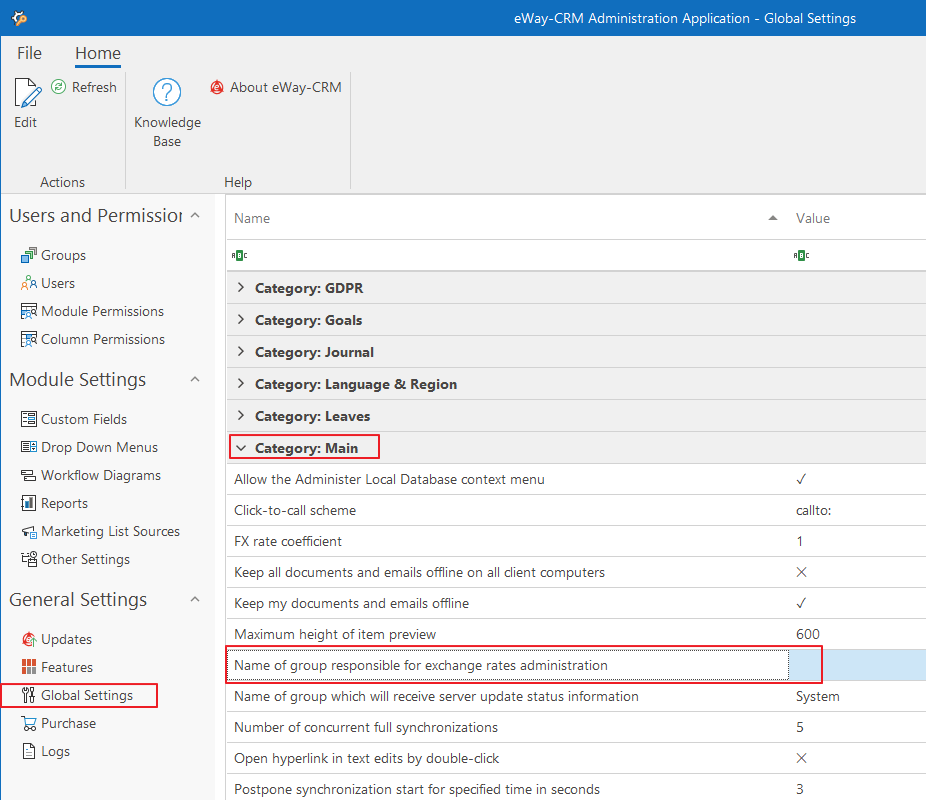
Task: Open Module Permissions in sidebar
Action: coord(101,311)
